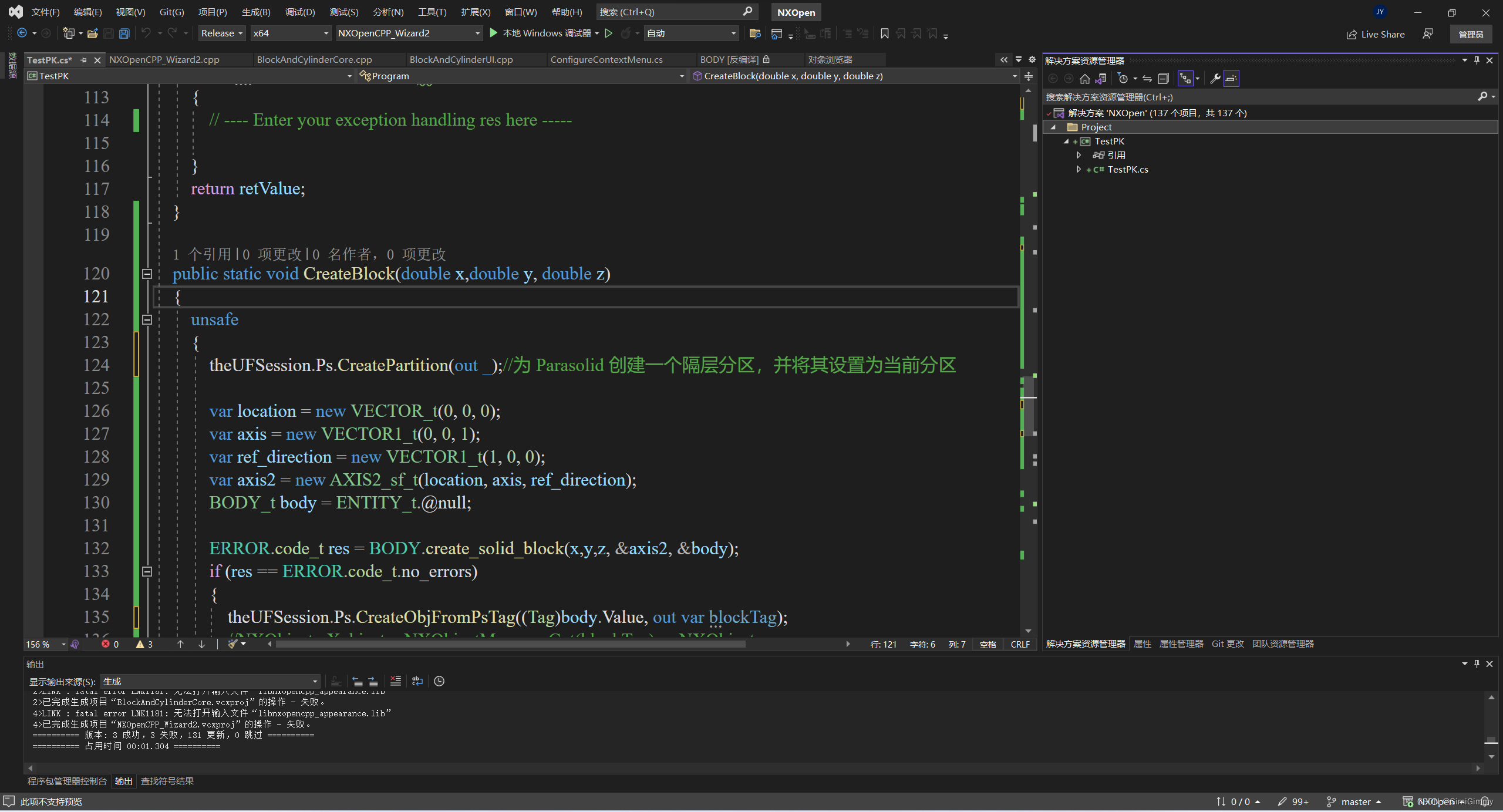Expand the 引用 node under TestPK
Image resolution: width=1503 pixels, height=812 pixels.
click(x=1079, y=155)
